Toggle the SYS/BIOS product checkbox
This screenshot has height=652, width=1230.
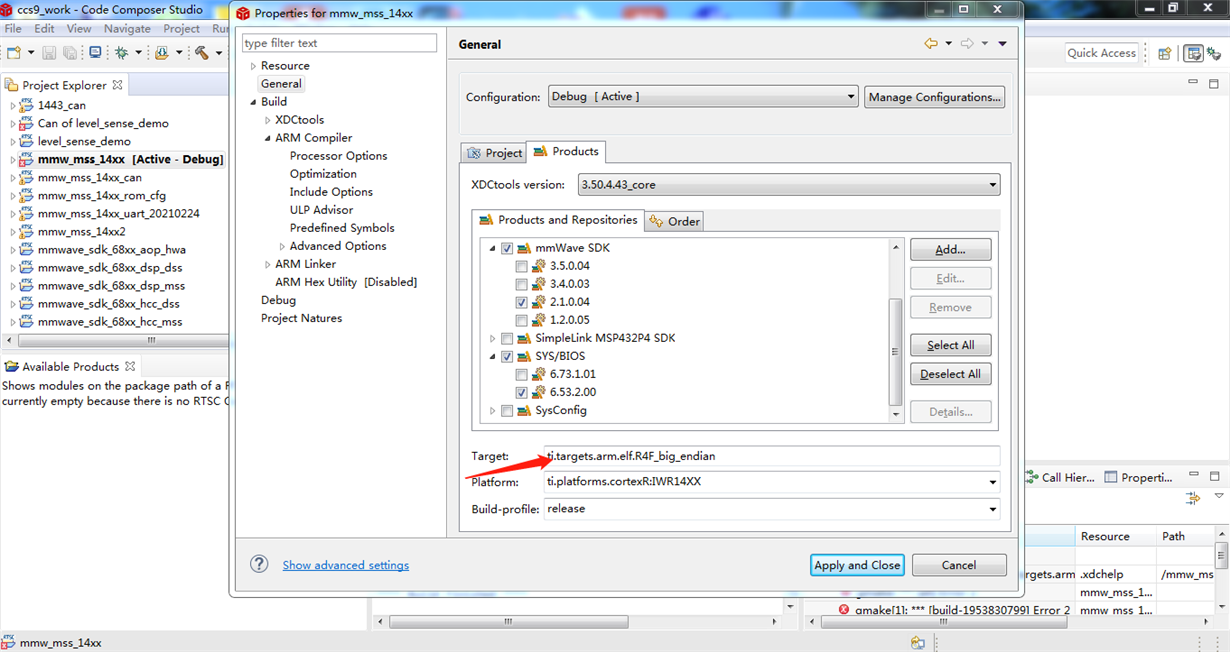tap(507, 356)
